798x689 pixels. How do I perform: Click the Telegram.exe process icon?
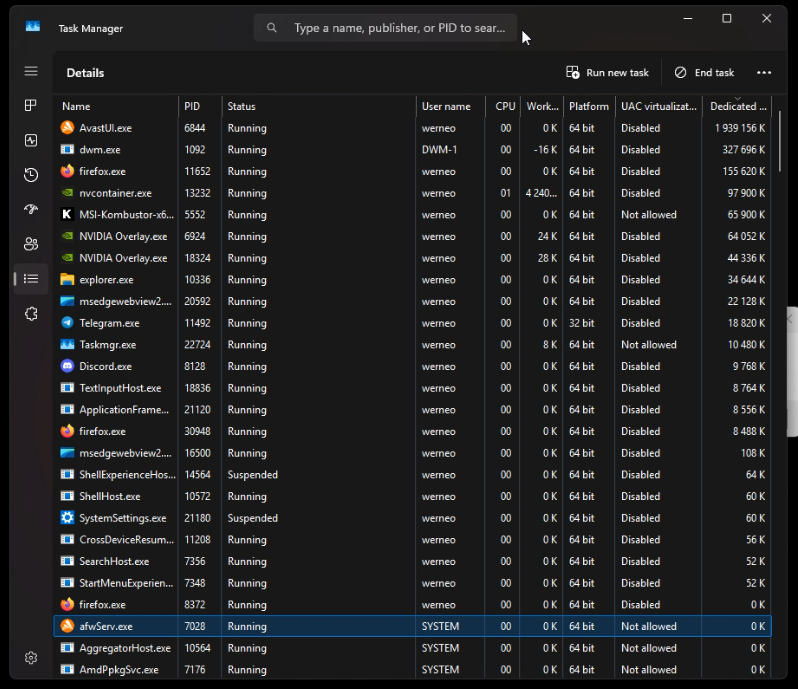[67, 323]
